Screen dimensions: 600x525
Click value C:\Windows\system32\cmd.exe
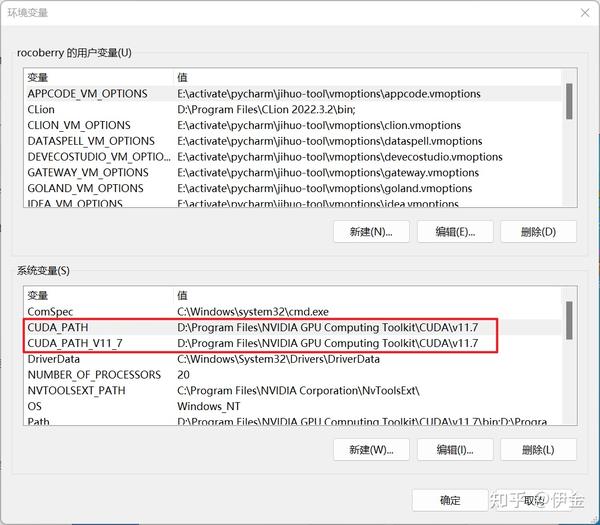pos(253,312)
